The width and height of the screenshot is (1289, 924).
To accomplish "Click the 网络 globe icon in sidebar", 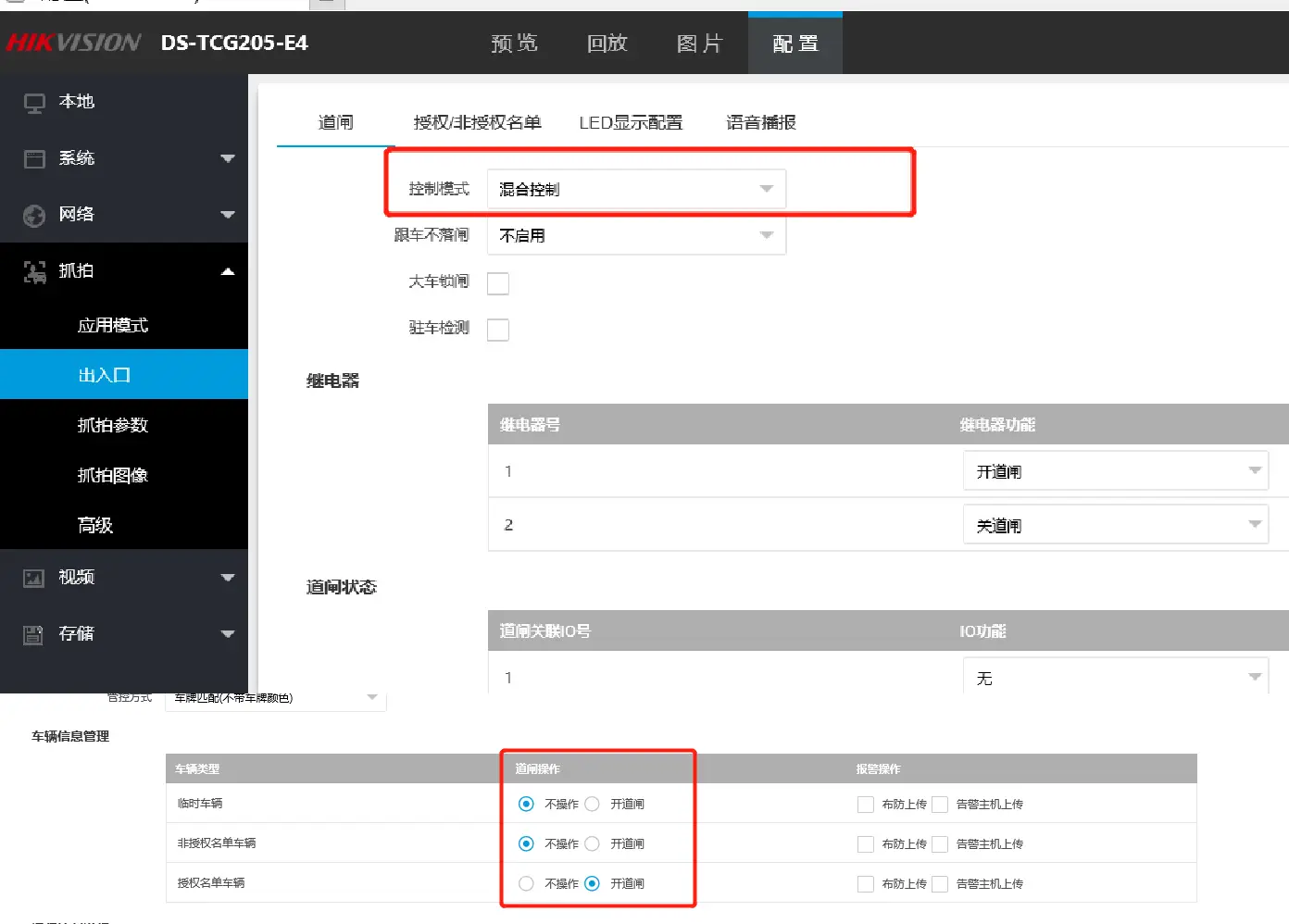I will tap(34, 216).
